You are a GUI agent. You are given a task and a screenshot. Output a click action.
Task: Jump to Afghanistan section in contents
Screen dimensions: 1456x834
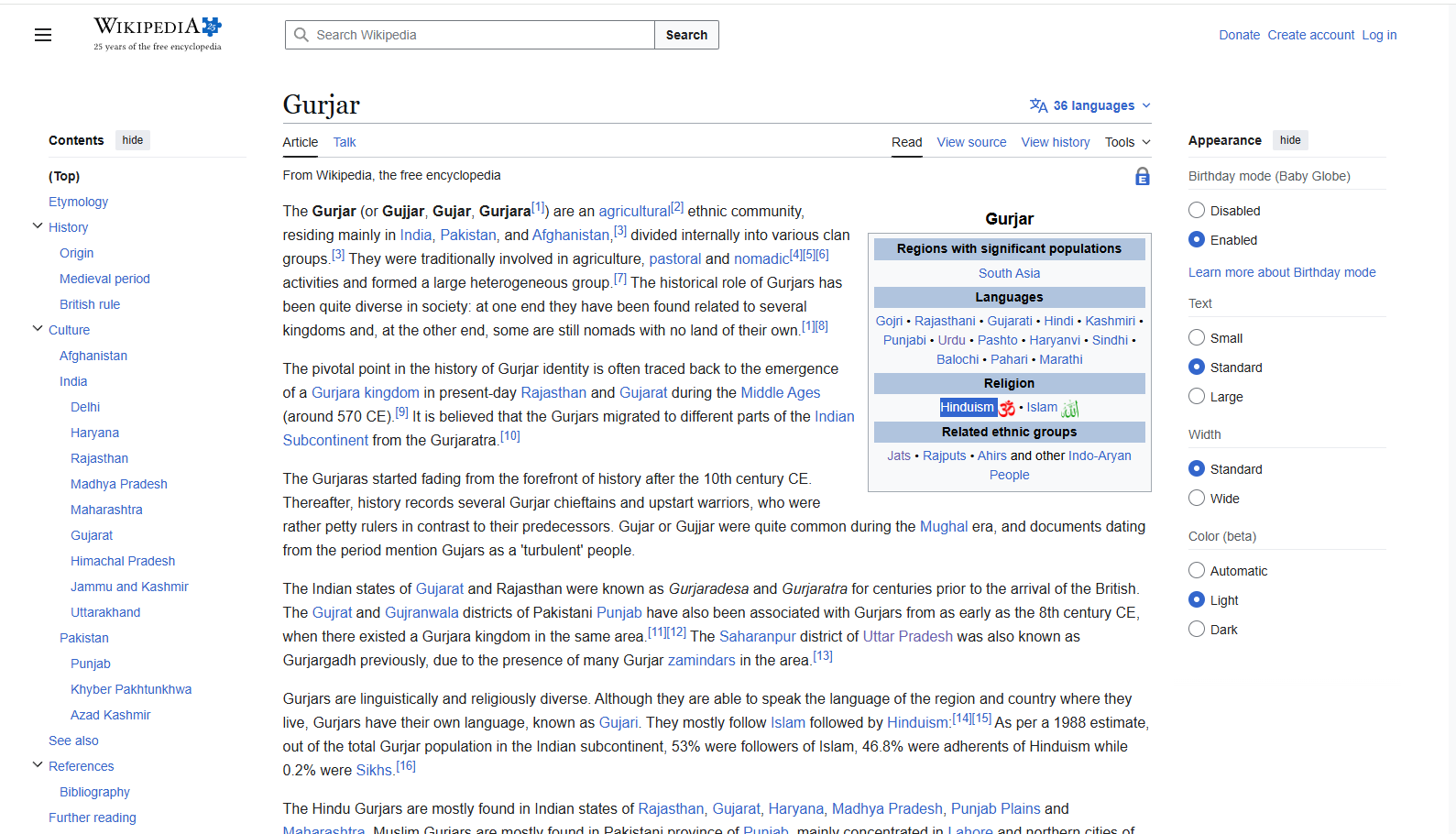click(93, 356)
